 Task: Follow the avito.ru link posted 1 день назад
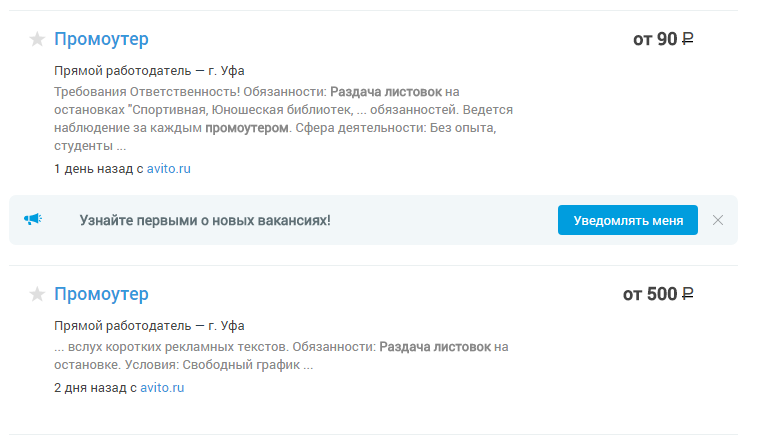tap(169, 169)
